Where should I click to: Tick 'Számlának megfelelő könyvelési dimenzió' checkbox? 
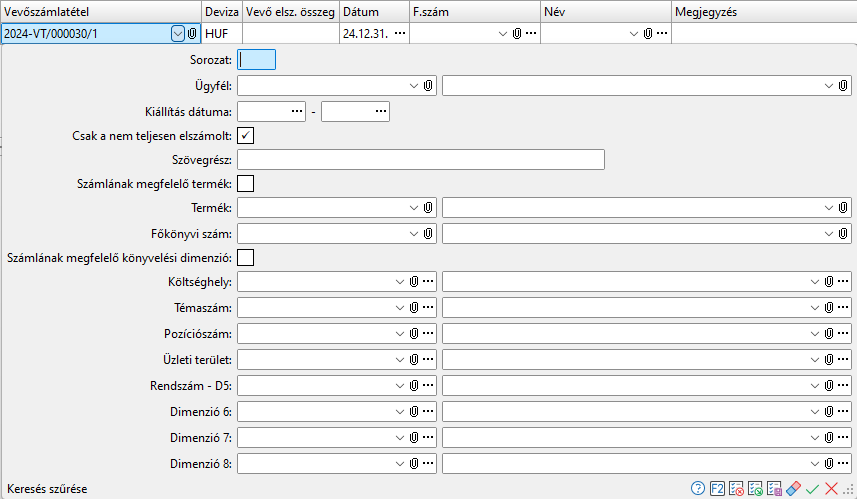[246, 258]
